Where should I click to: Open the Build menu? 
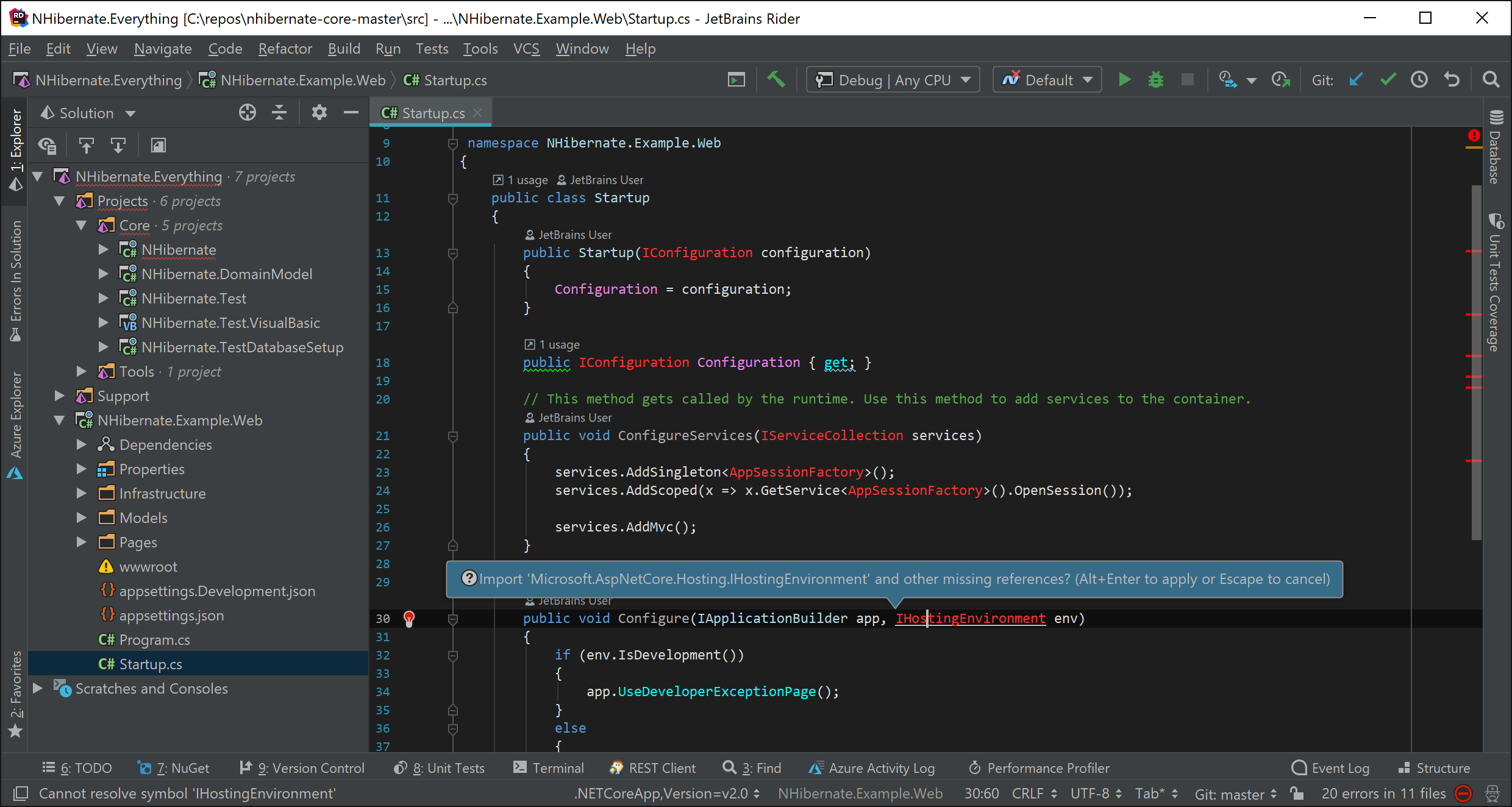pyautogui.click(x=345, y=47)
